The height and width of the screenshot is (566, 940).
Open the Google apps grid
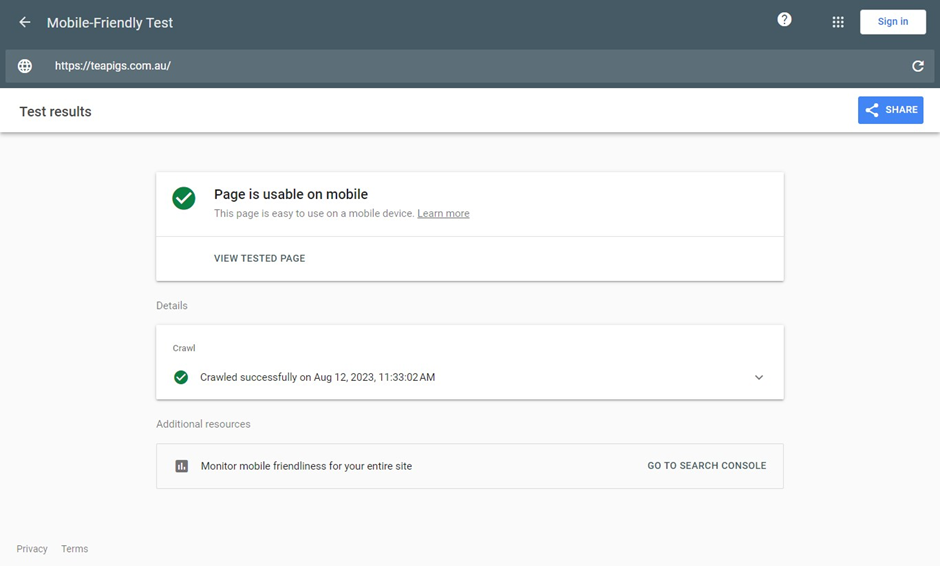tap(838, 22)
